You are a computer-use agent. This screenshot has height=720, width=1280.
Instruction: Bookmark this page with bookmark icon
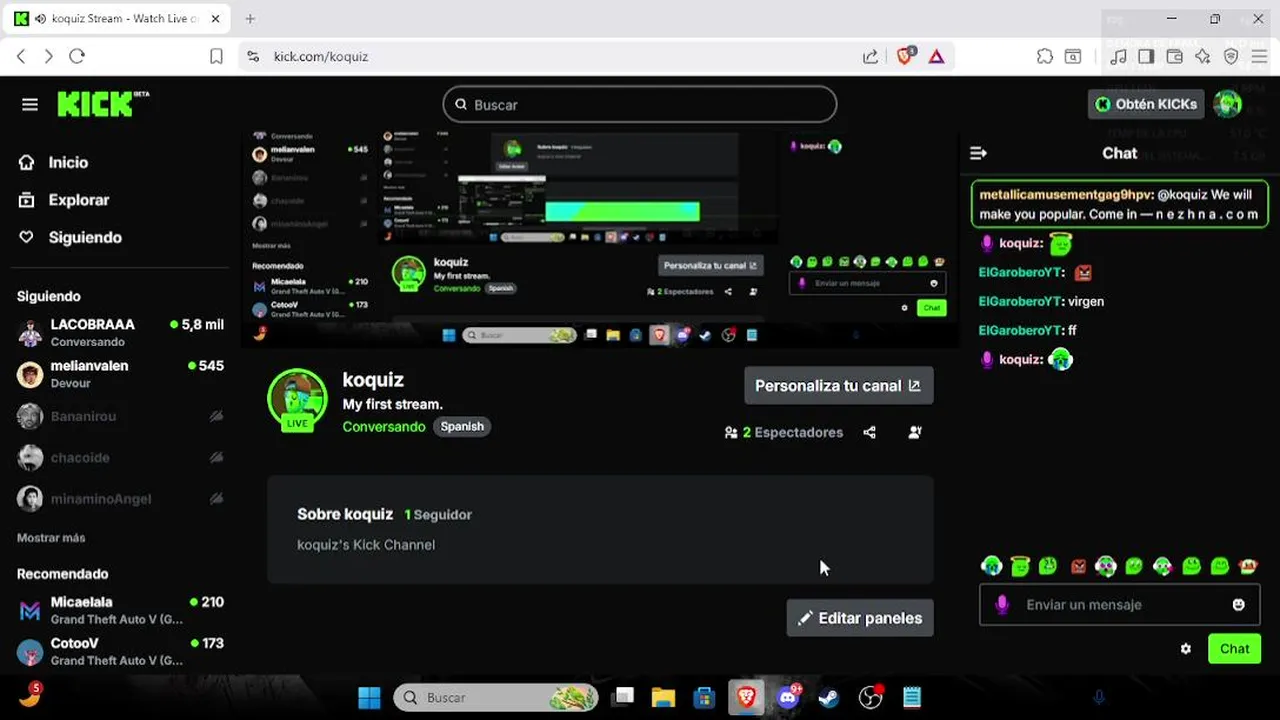(216, 56)
